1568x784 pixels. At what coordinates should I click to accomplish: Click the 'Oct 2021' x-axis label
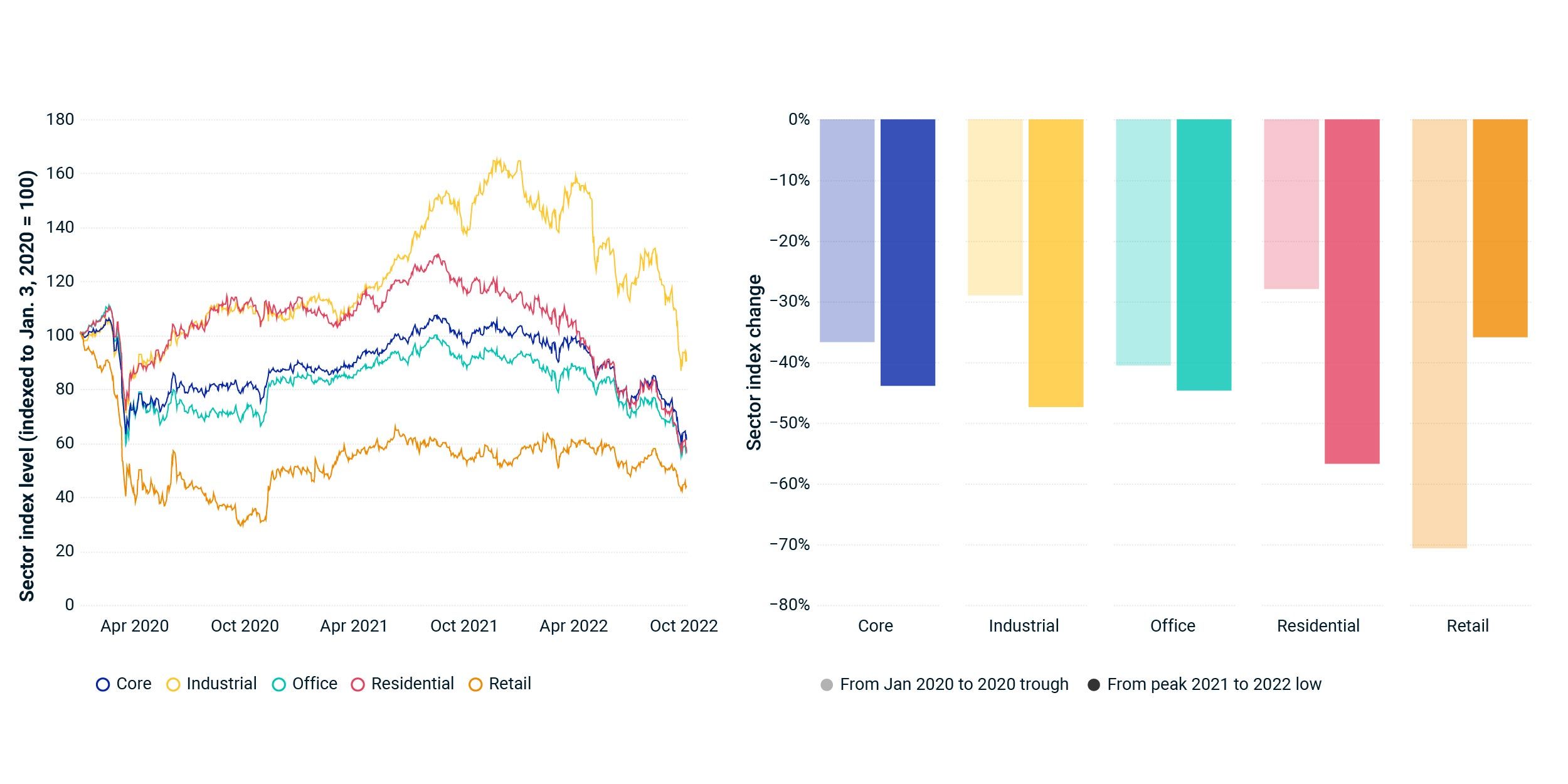coord(464,626)
